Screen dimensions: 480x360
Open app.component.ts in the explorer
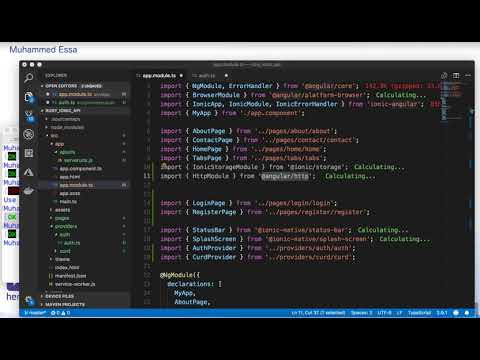pos(81,169)
